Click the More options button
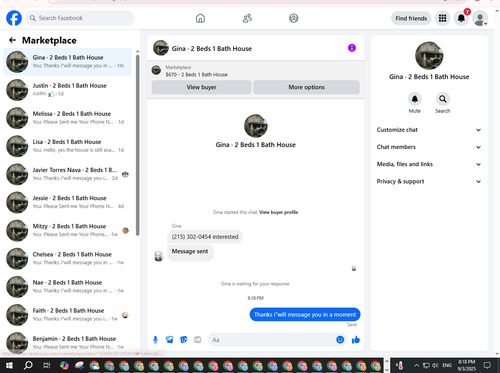Screen dimensions: 500x373 [x=306, y=87]
